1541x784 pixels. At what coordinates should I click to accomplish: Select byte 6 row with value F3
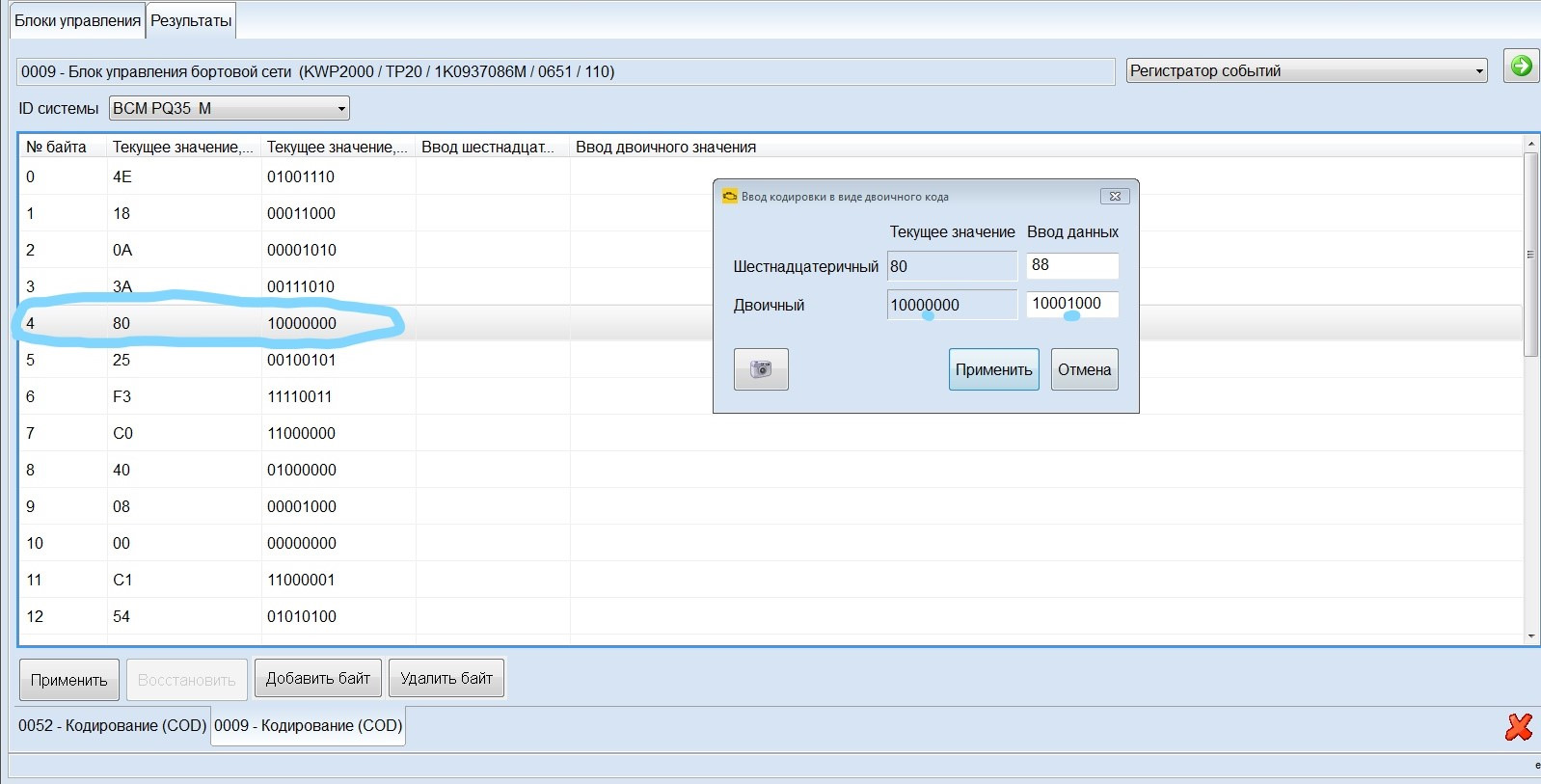tap(770, 396)
